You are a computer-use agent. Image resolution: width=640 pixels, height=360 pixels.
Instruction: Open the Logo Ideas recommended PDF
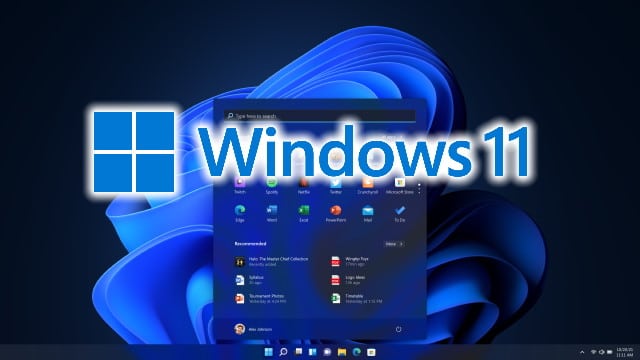[x=348, y=280]
